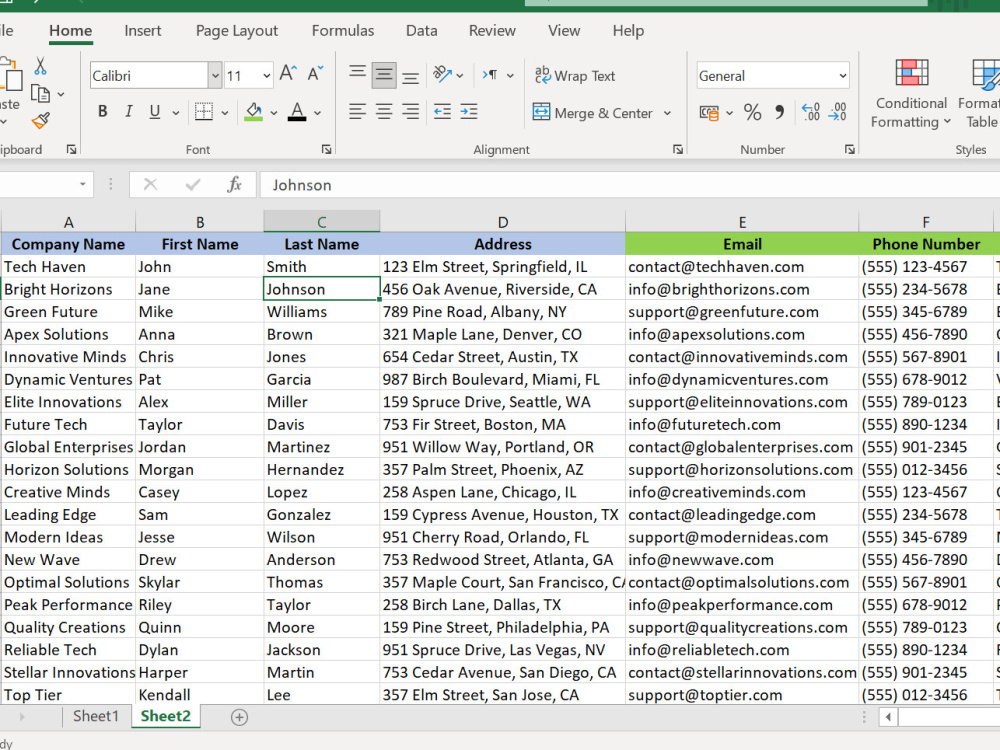Expand Merge & Center options arrow
This screenshot has height=750, width=1000.
tap(667, 113)
